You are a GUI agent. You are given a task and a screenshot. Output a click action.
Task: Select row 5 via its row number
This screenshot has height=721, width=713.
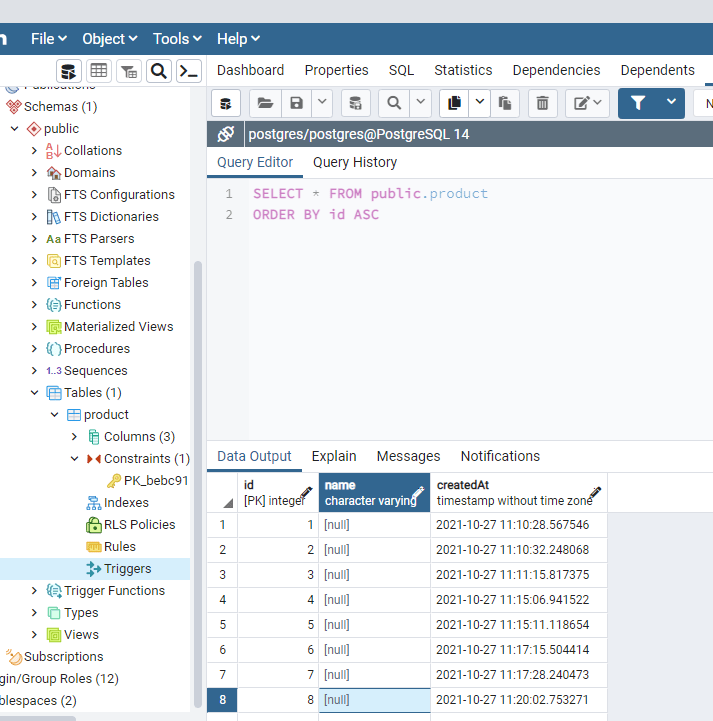(x=222, y=625)
